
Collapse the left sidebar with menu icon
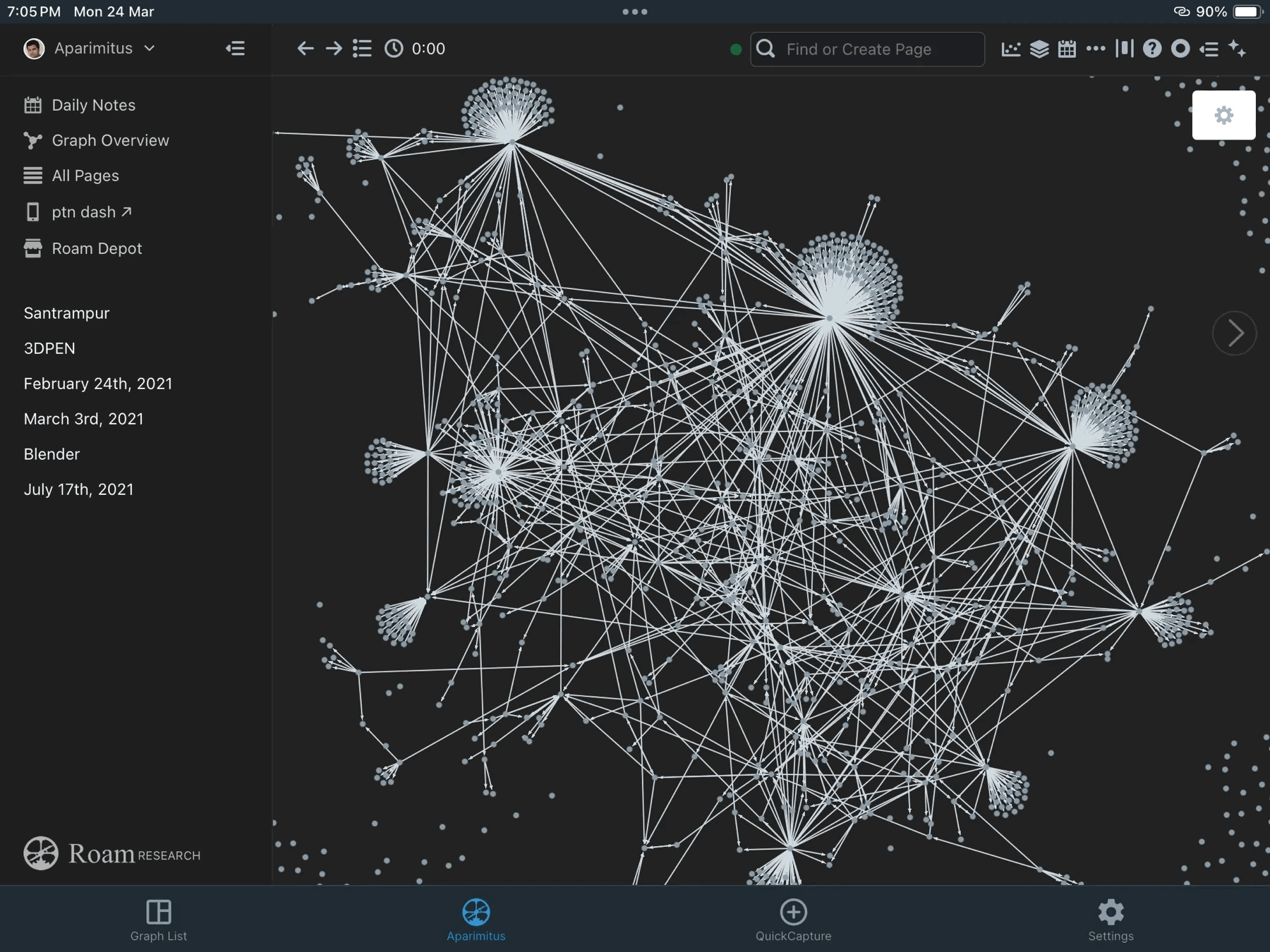coord(235,49)
